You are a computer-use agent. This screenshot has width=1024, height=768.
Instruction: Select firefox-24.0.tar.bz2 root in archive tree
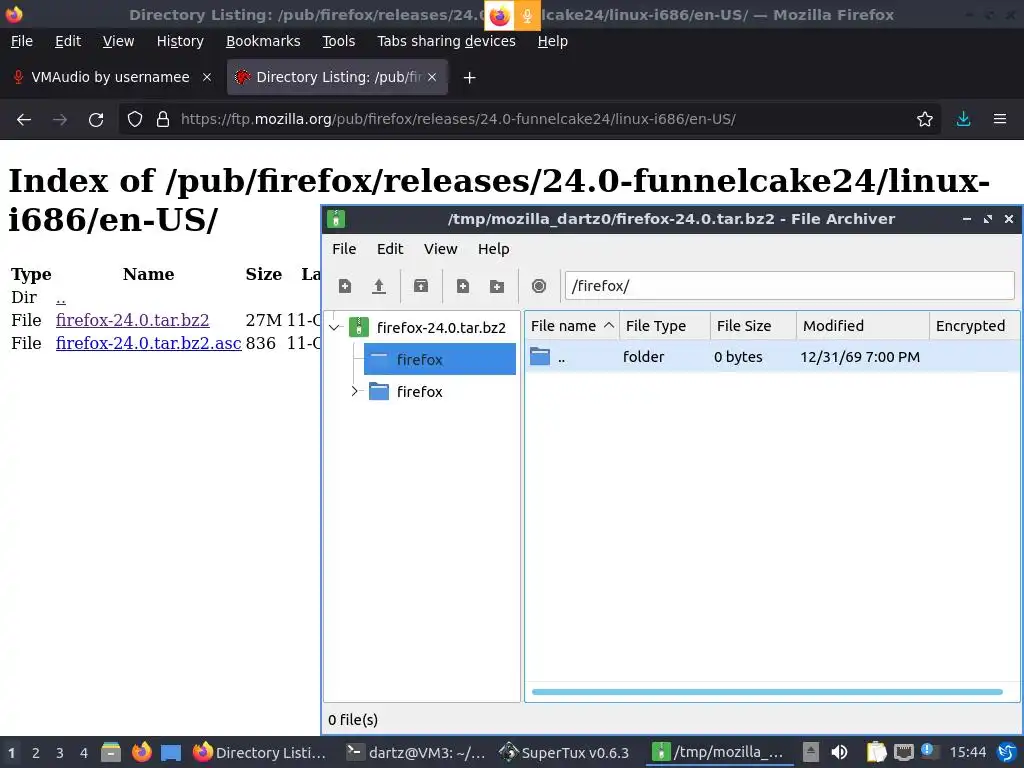(428, 327)
